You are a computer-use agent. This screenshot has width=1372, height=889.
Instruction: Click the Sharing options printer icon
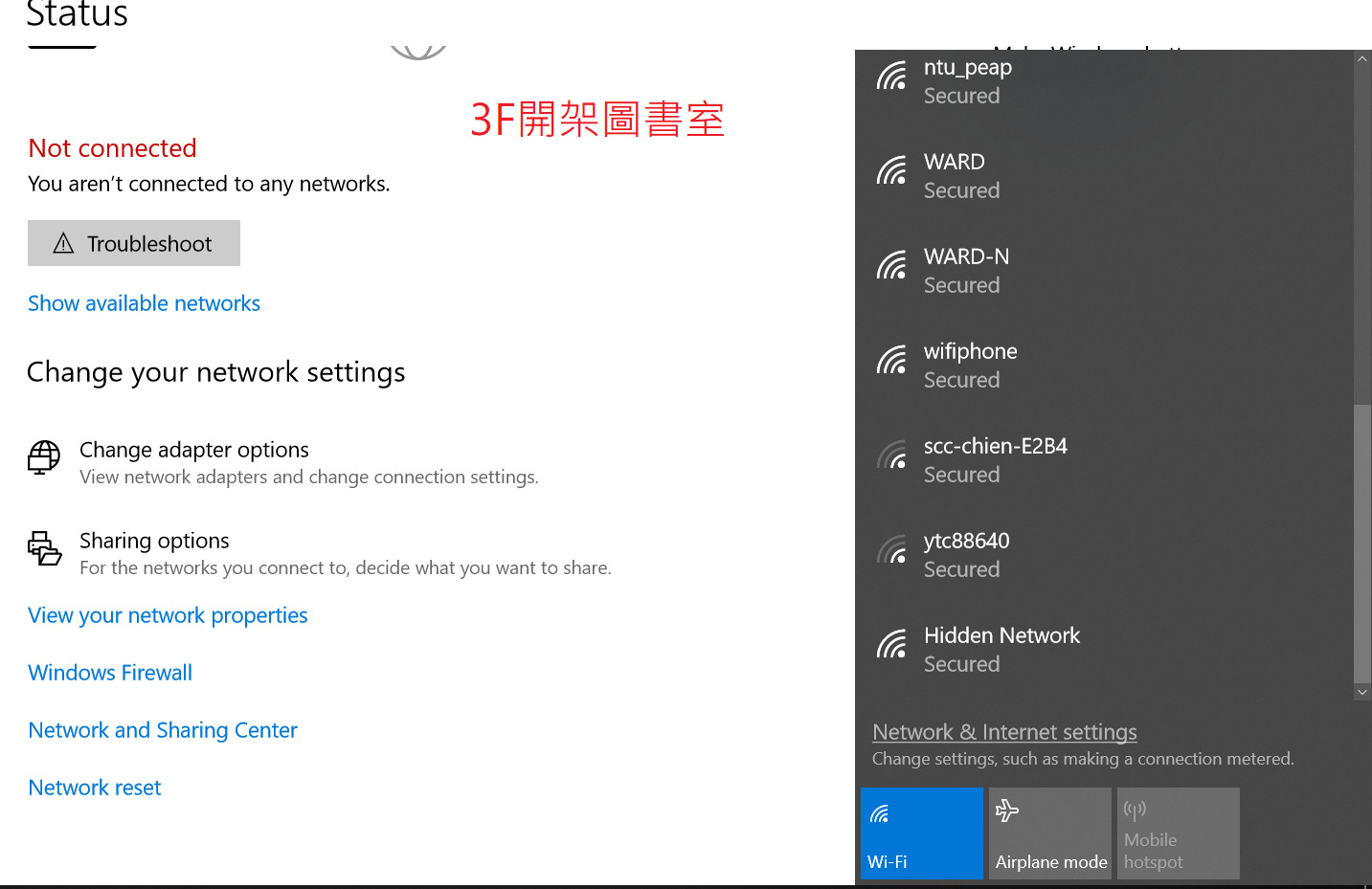pos(44,548)
